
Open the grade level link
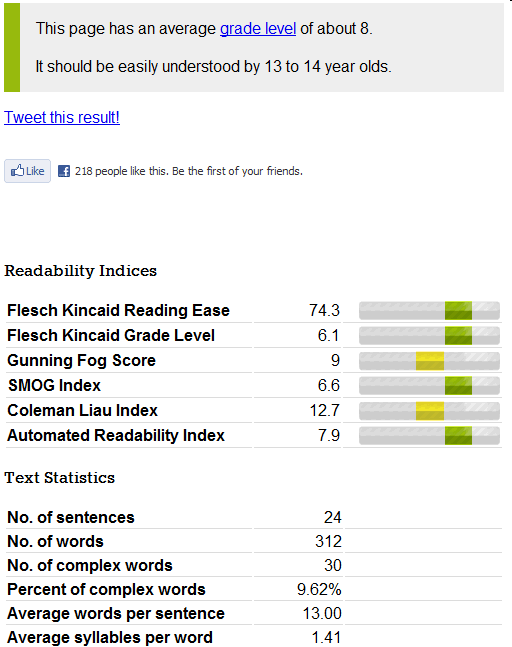[258, 28]
